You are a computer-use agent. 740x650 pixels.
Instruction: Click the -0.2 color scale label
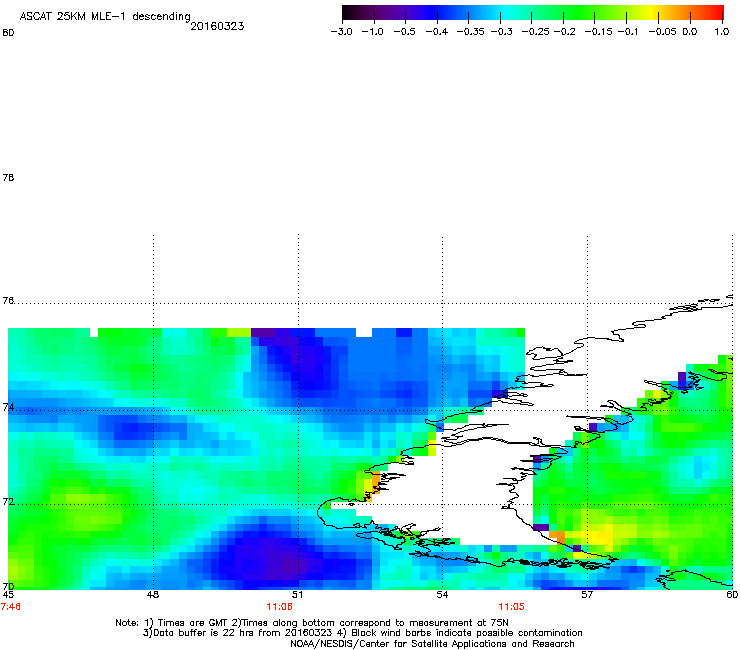(564, 32)
